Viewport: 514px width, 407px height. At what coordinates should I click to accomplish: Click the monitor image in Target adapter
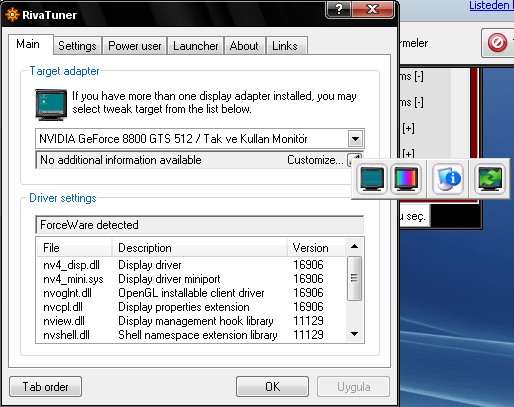(x=51, y=104)
